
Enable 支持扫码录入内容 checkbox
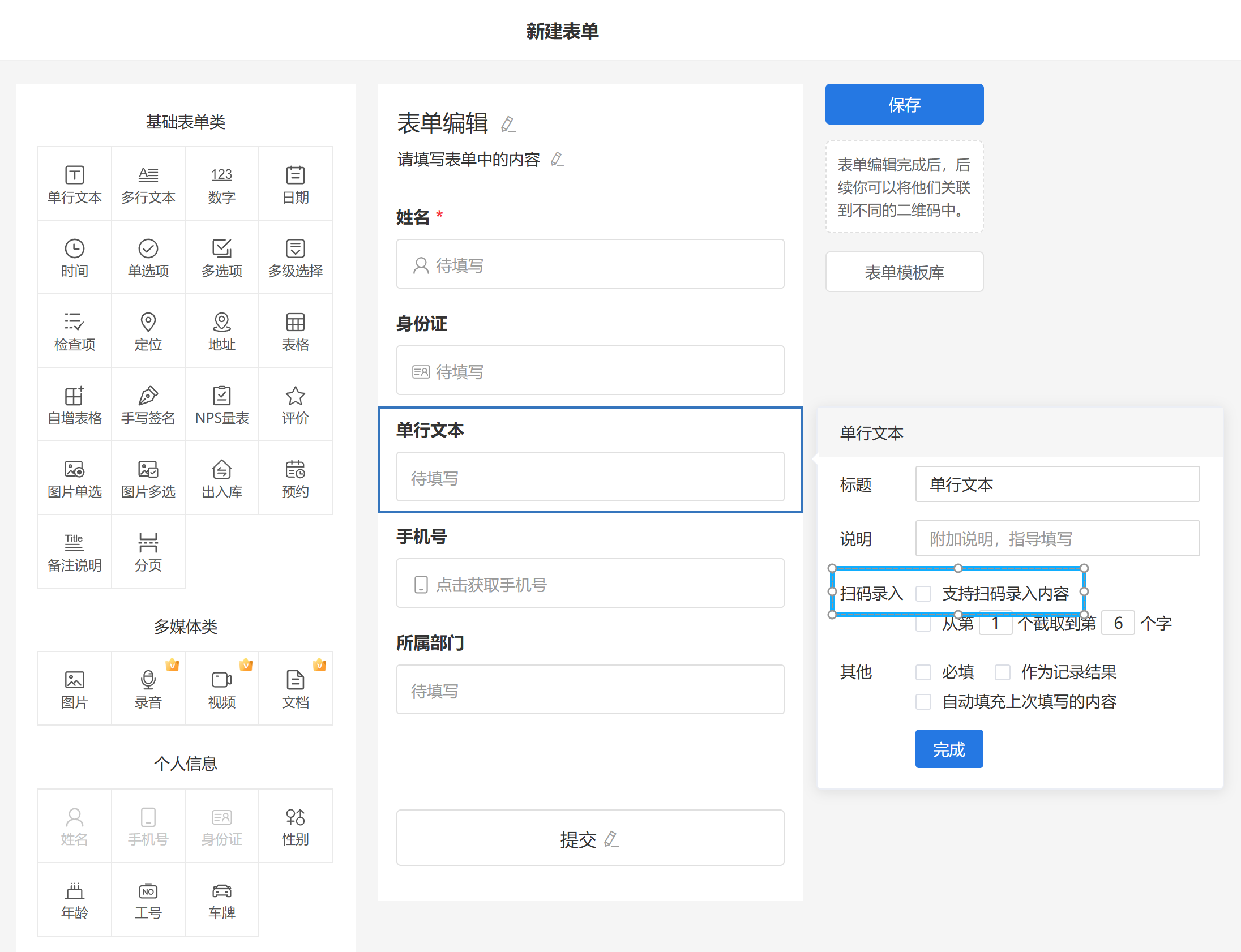point(923,593)
